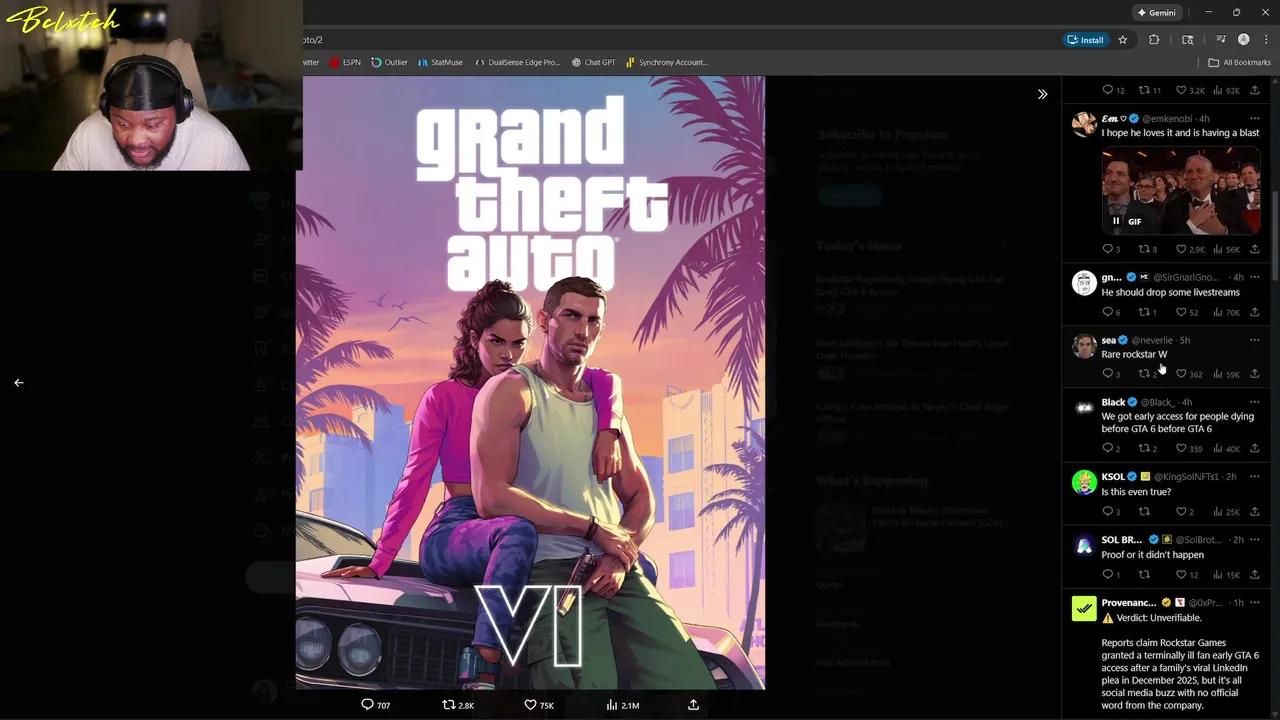Open more options on Provenanc... reply
Screen dimensions: 1280x720
tap(1254, 603)
